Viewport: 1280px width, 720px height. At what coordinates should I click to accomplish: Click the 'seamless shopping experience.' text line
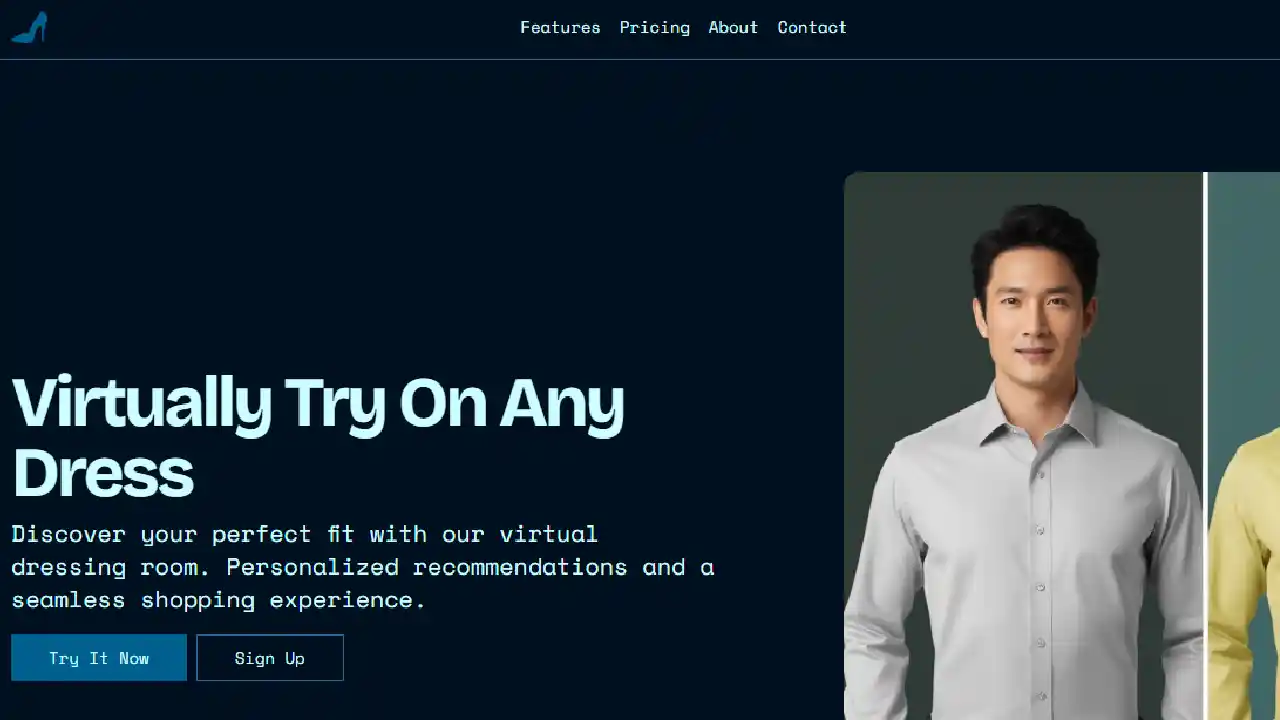pos(219,600)
